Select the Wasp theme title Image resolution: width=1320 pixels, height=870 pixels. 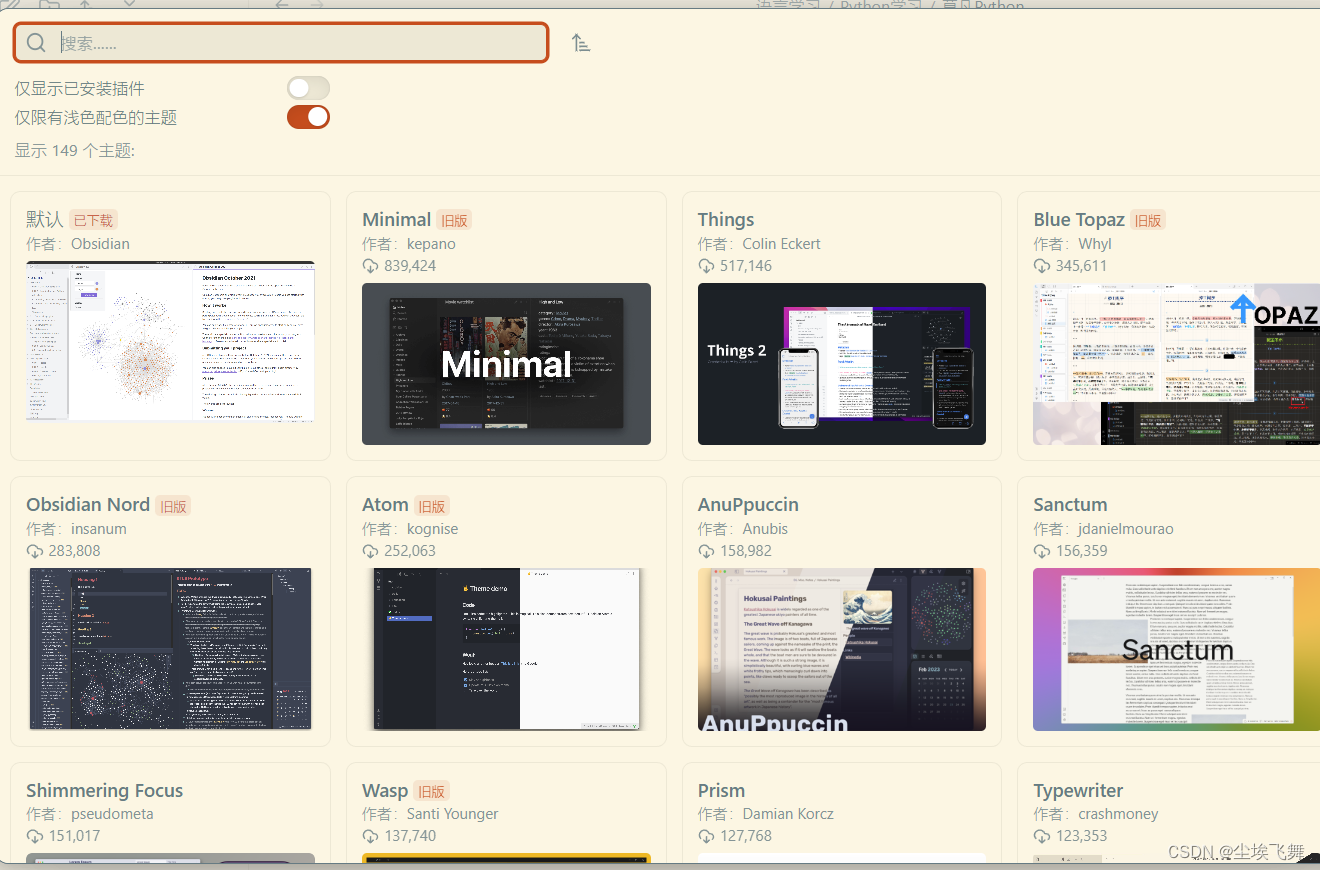click(385, 790)
